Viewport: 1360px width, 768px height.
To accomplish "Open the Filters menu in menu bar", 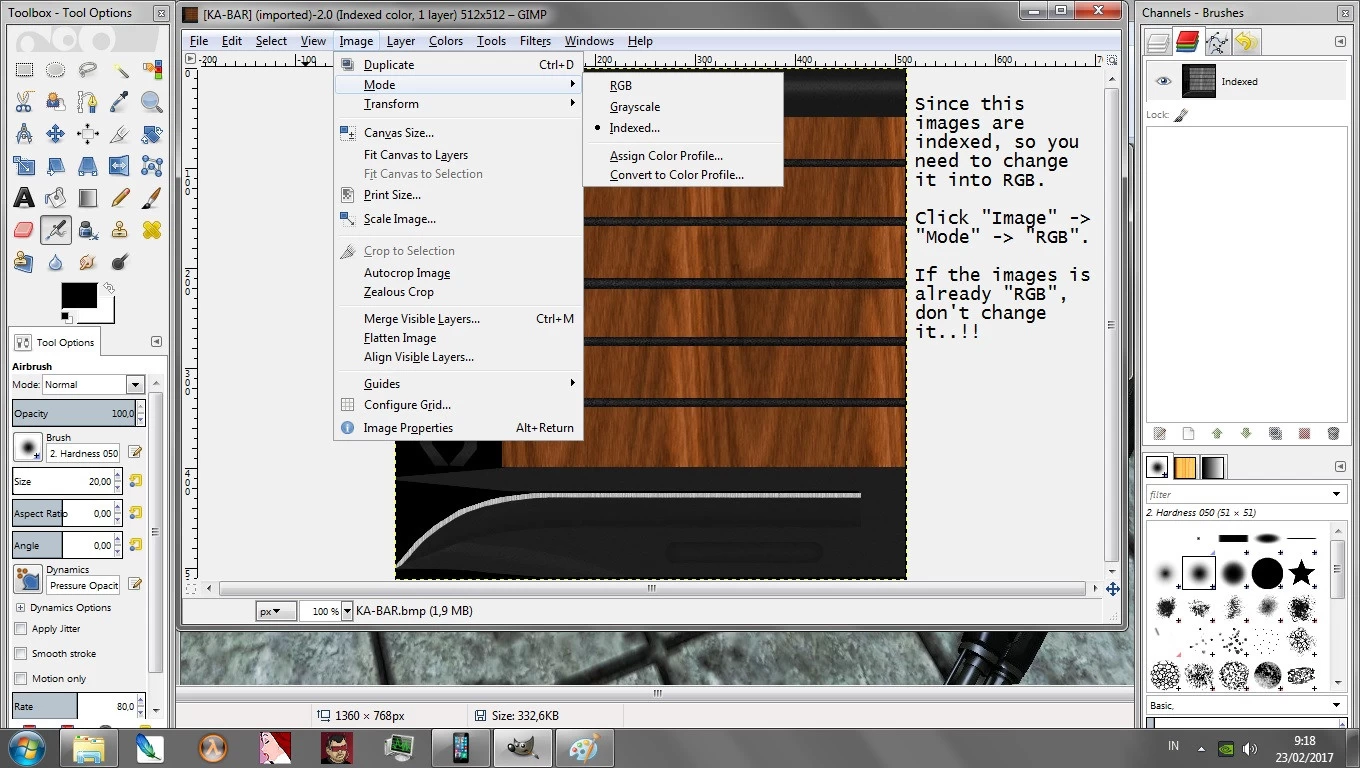I will coord(535,41).
